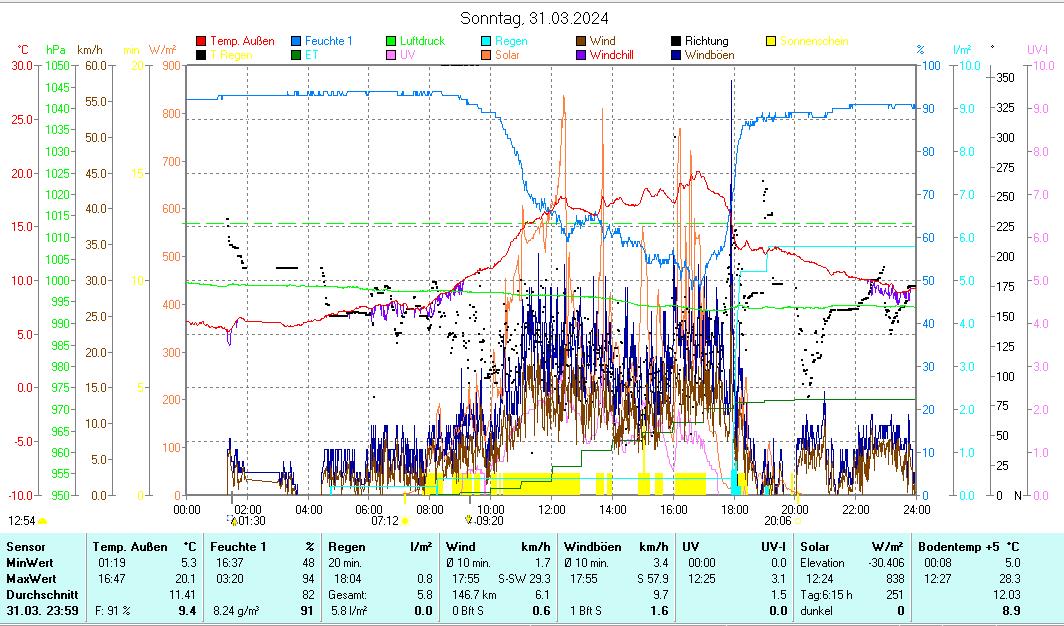Image resolution: width=1064 pixels, height=626 pixels.
Task: Click the W/m² axis unit label
Action: click(x=162, y=50)
